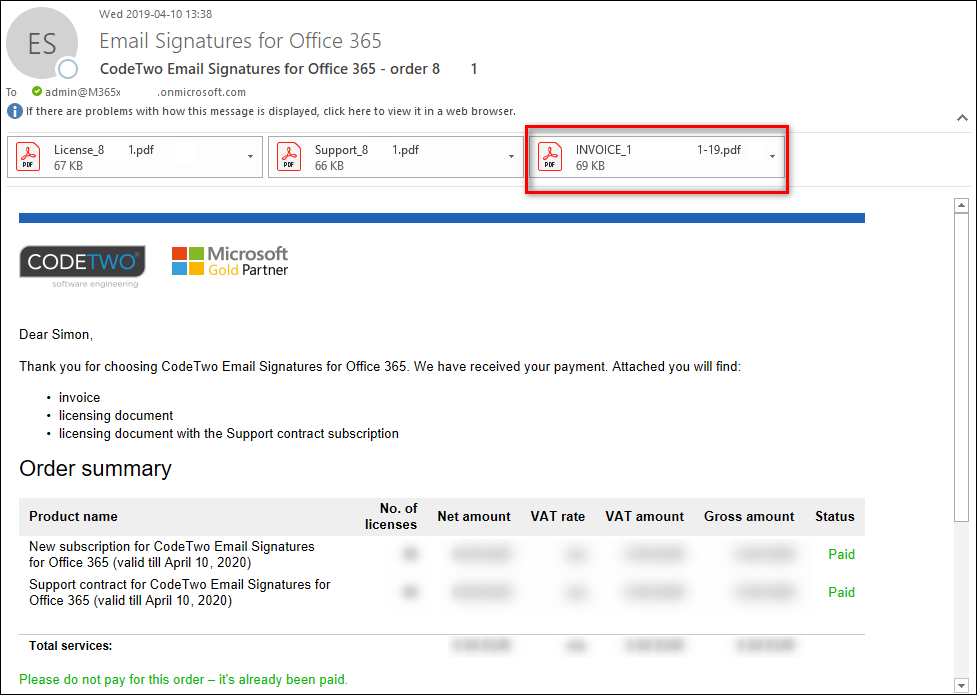Click the 69 KB file size label
Image resolution: width=977 pixels, height=695 pixels.
[x=590, y=166]
